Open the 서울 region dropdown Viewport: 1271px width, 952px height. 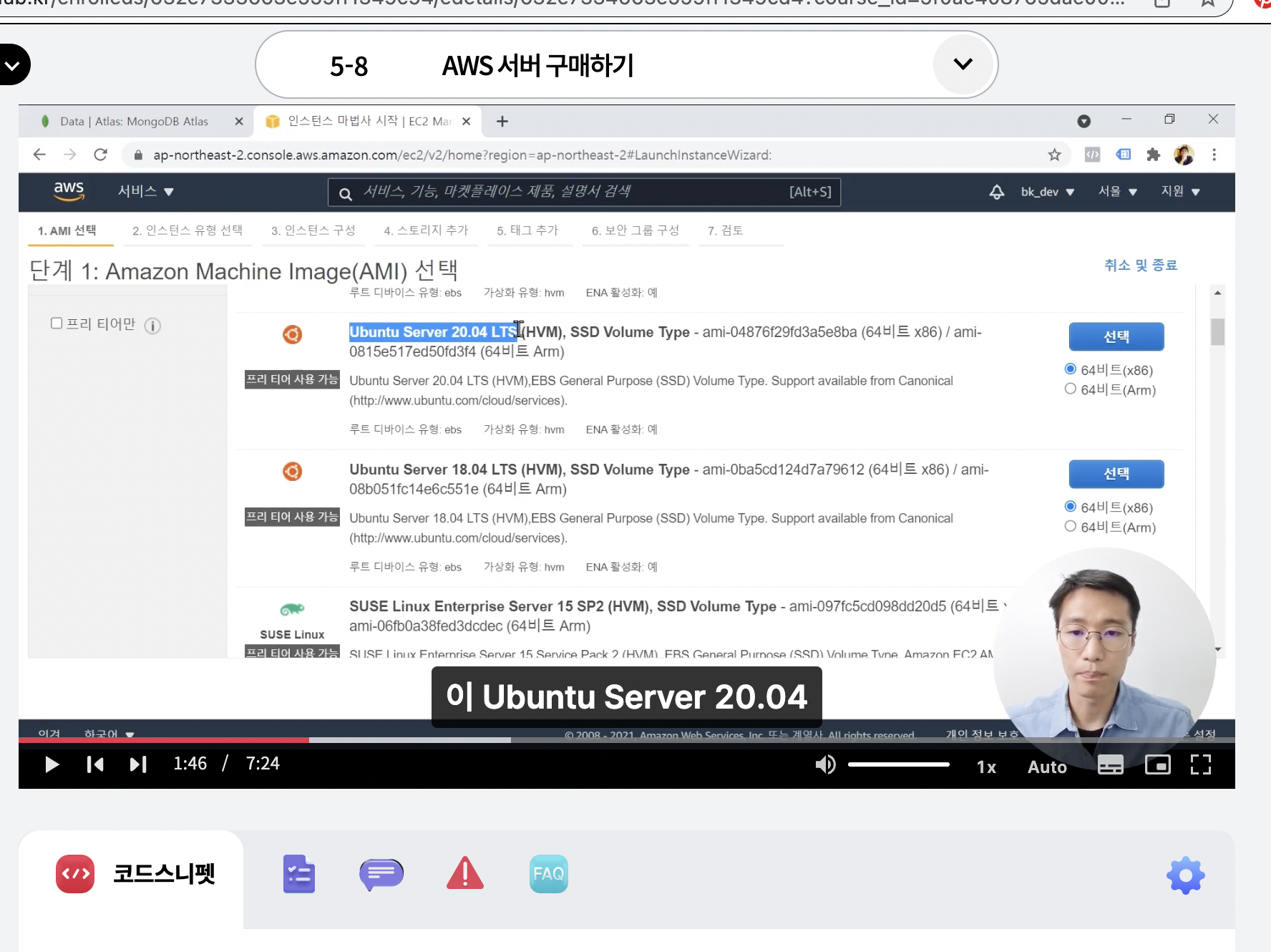click(x=1118, y=191)
